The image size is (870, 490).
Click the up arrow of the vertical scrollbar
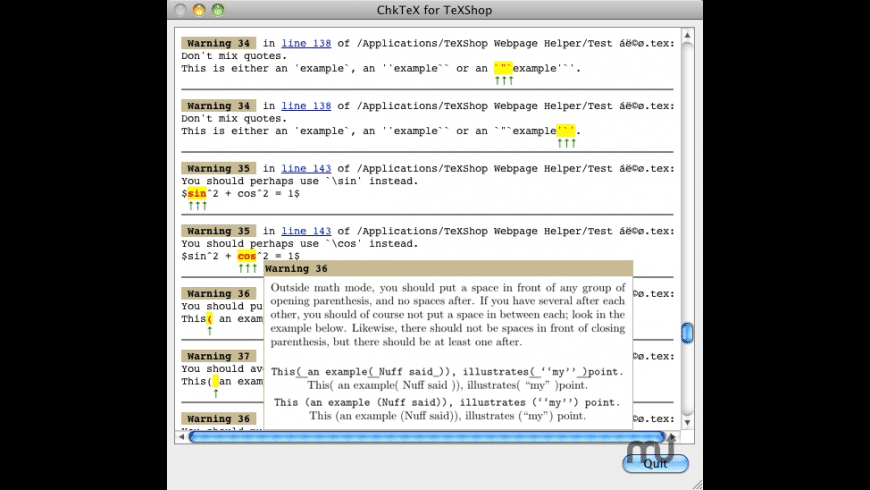pyautogui.click(x=687, y=35)
